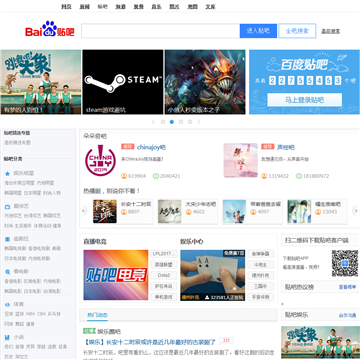Click orange member icon under chinajoy吧
This screenshot has width=360, height=360.
coord(124,176)
